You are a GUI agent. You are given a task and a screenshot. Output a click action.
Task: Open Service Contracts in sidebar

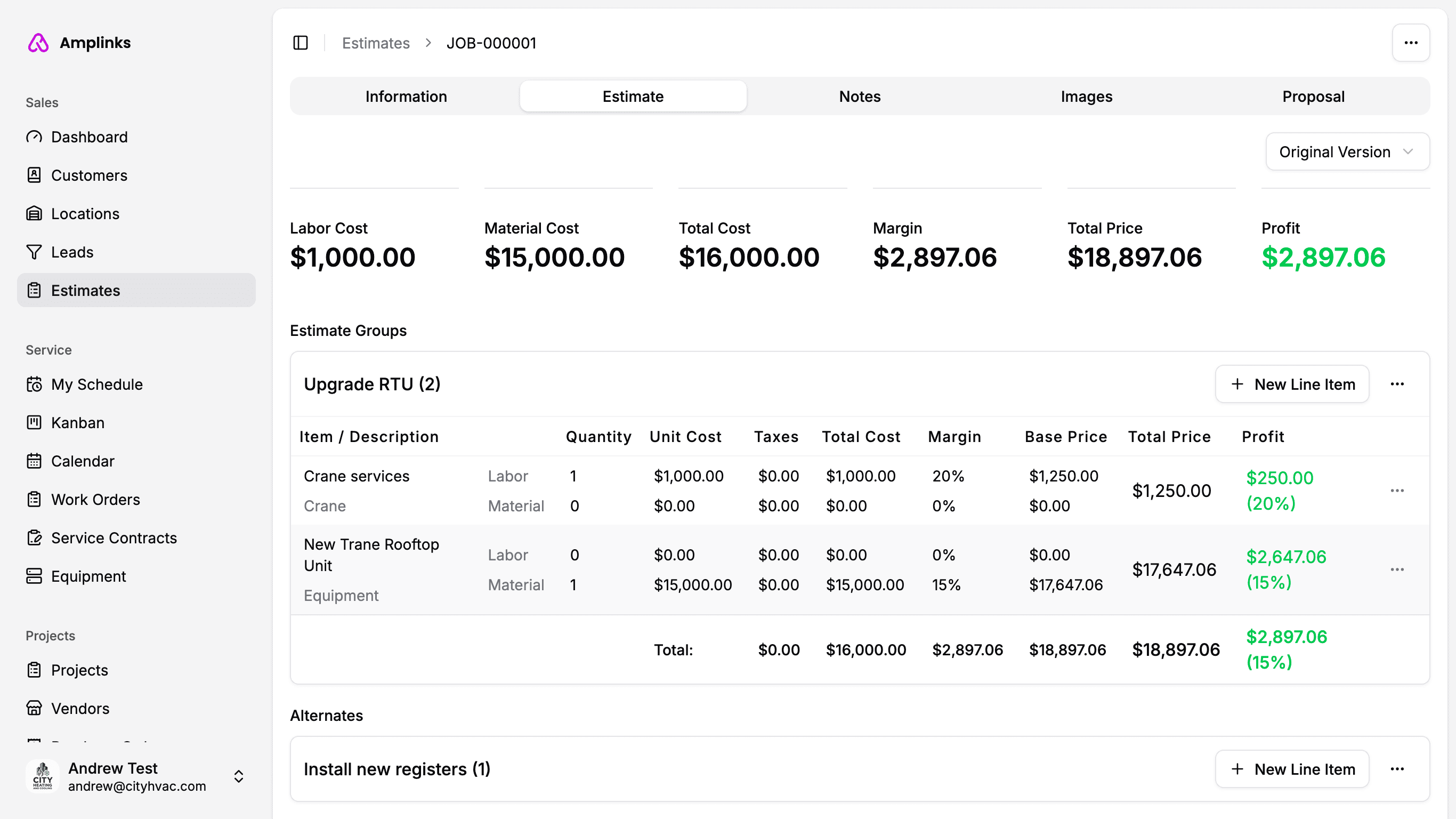pyautogui.click(x=114, y=537)
